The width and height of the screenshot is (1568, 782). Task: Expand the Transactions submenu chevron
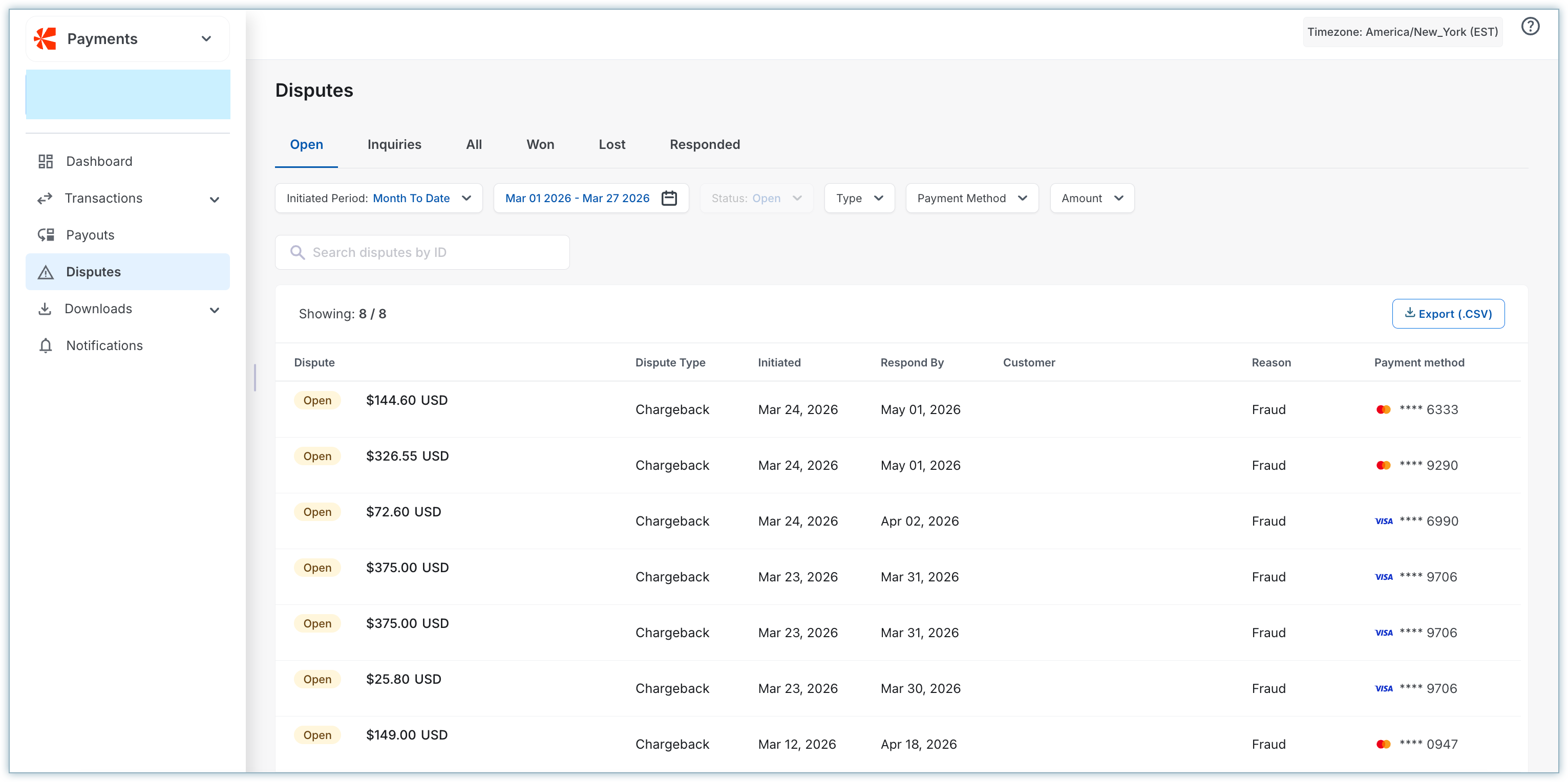coord(214,200)
